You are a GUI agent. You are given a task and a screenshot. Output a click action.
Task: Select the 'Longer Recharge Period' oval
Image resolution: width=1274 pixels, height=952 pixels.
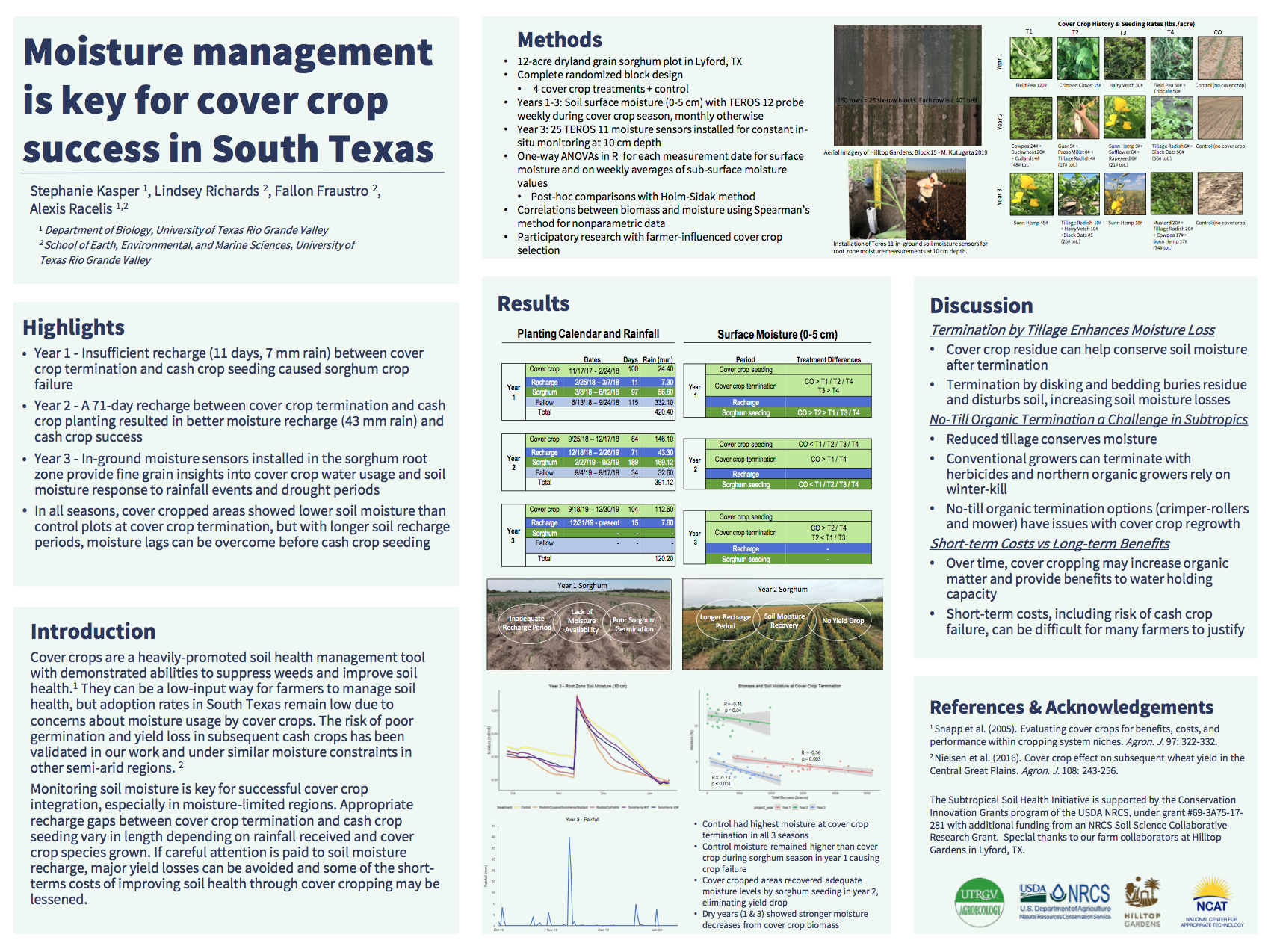tap(725, 621)
